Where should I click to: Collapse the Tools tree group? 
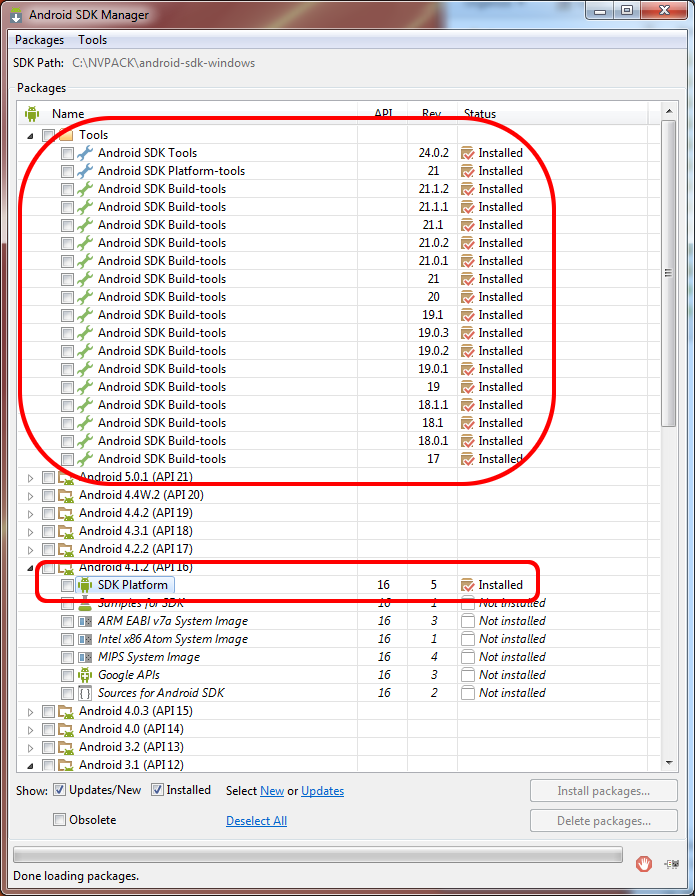30,136
